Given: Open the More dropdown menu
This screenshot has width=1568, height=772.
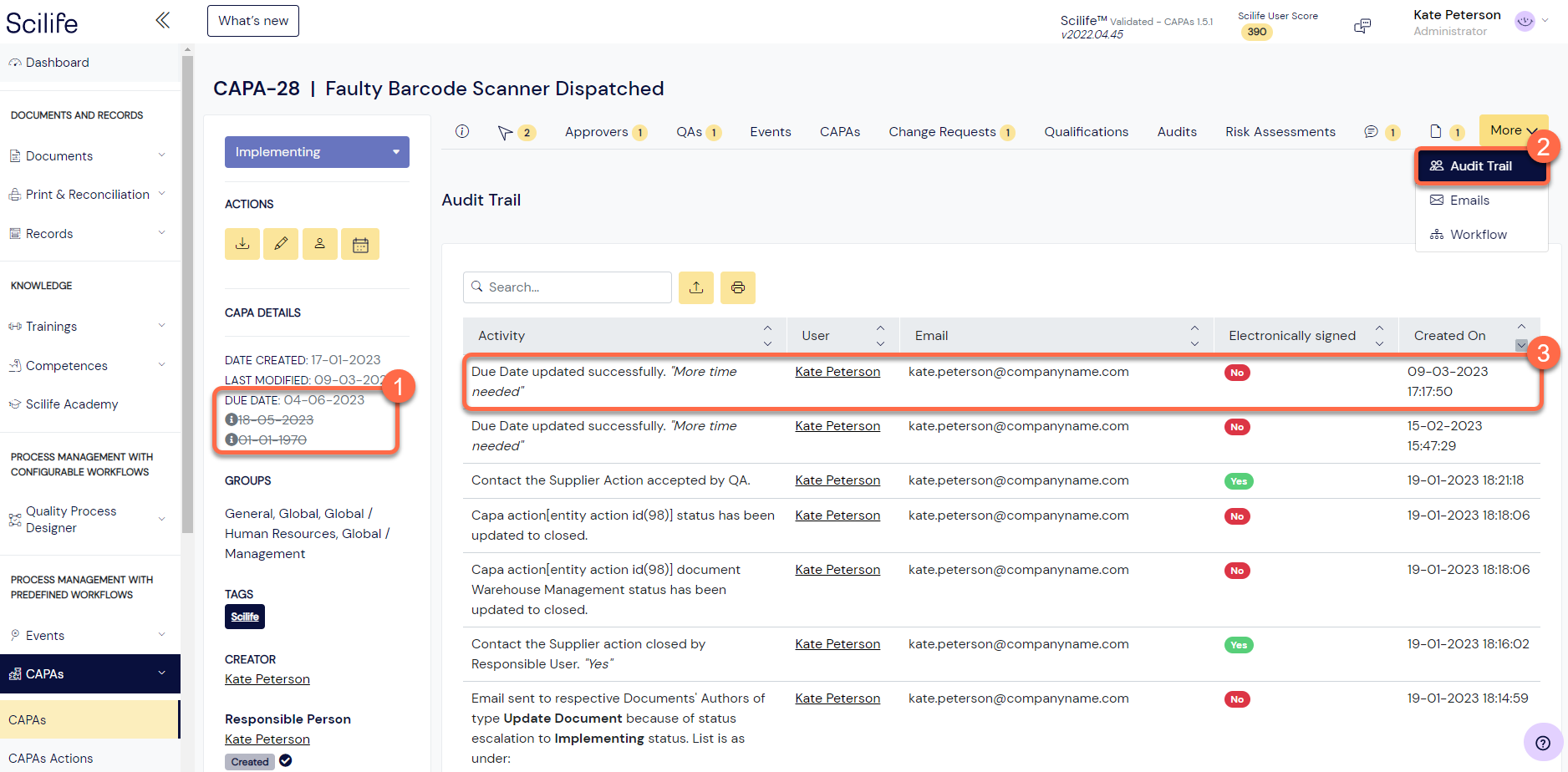Looking at the screenshot, I should tap(1513, 130).
